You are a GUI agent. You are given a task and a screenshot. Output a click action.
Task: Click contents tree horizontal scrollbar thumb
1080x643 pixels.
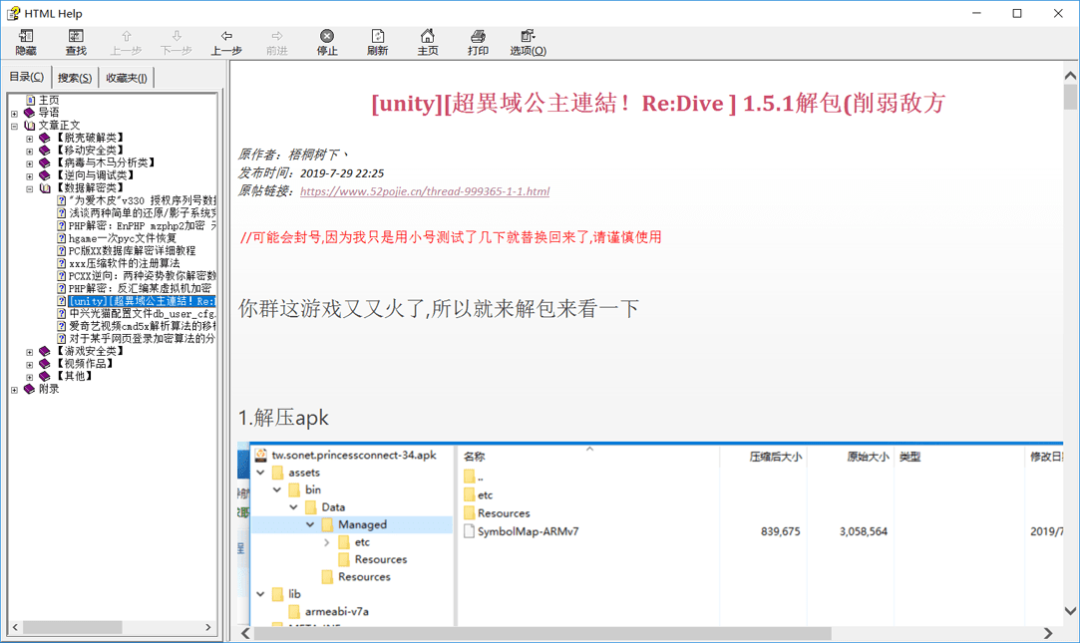(x=72, y=627)
